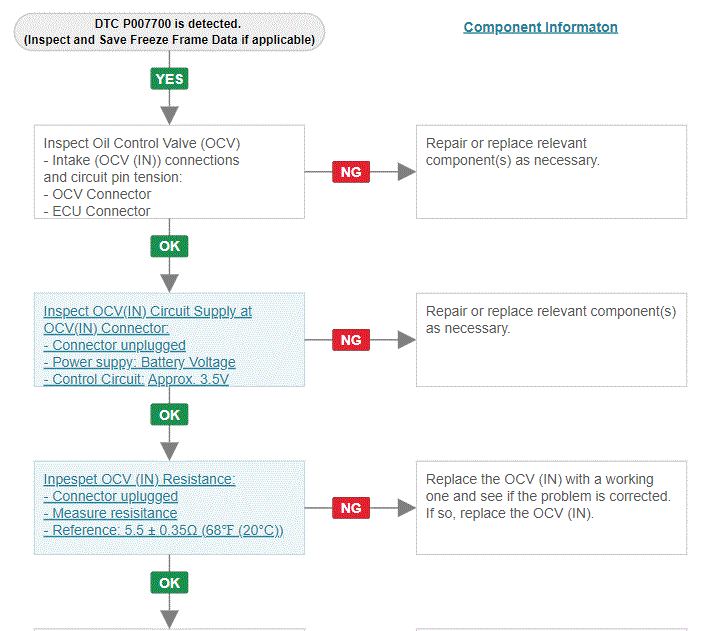Open Power suppy: Battery Voltage link

(x=139, y=362)
